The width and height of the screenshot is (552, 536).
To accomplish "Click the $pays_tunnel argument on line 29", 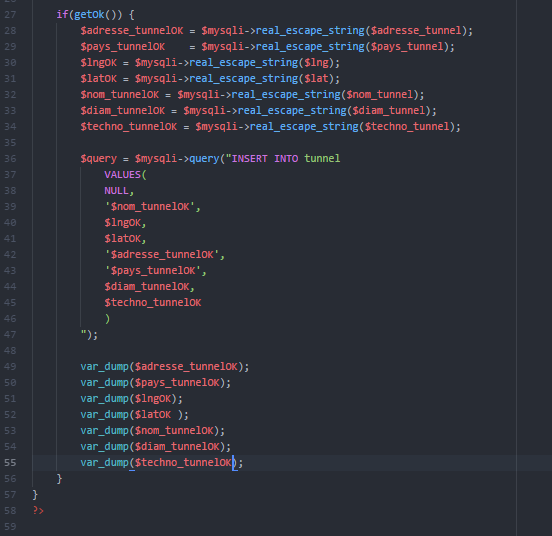I will point(407,47).
